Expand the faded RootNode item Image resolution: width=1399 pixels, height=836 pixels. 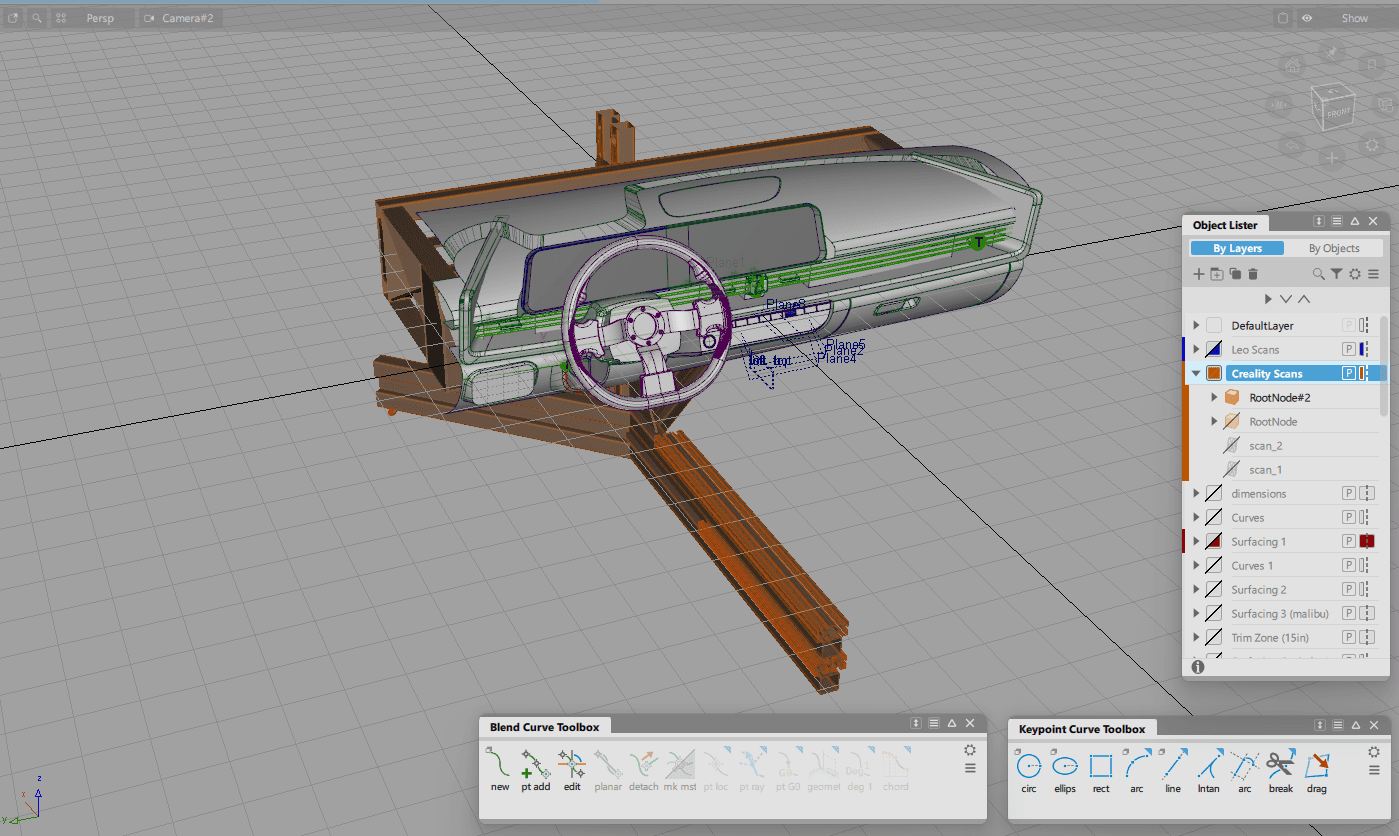coord(1214,421)
